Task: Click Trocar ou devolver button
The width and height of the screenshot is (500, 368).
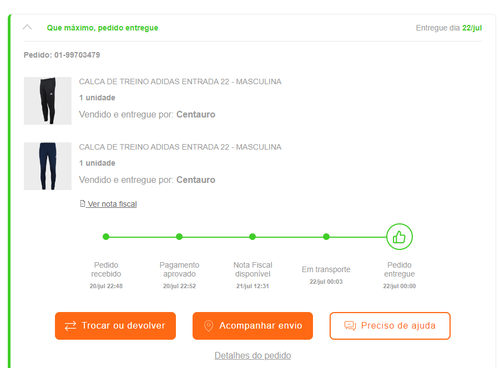Action: pyautogui.click(x=115, y=326)
